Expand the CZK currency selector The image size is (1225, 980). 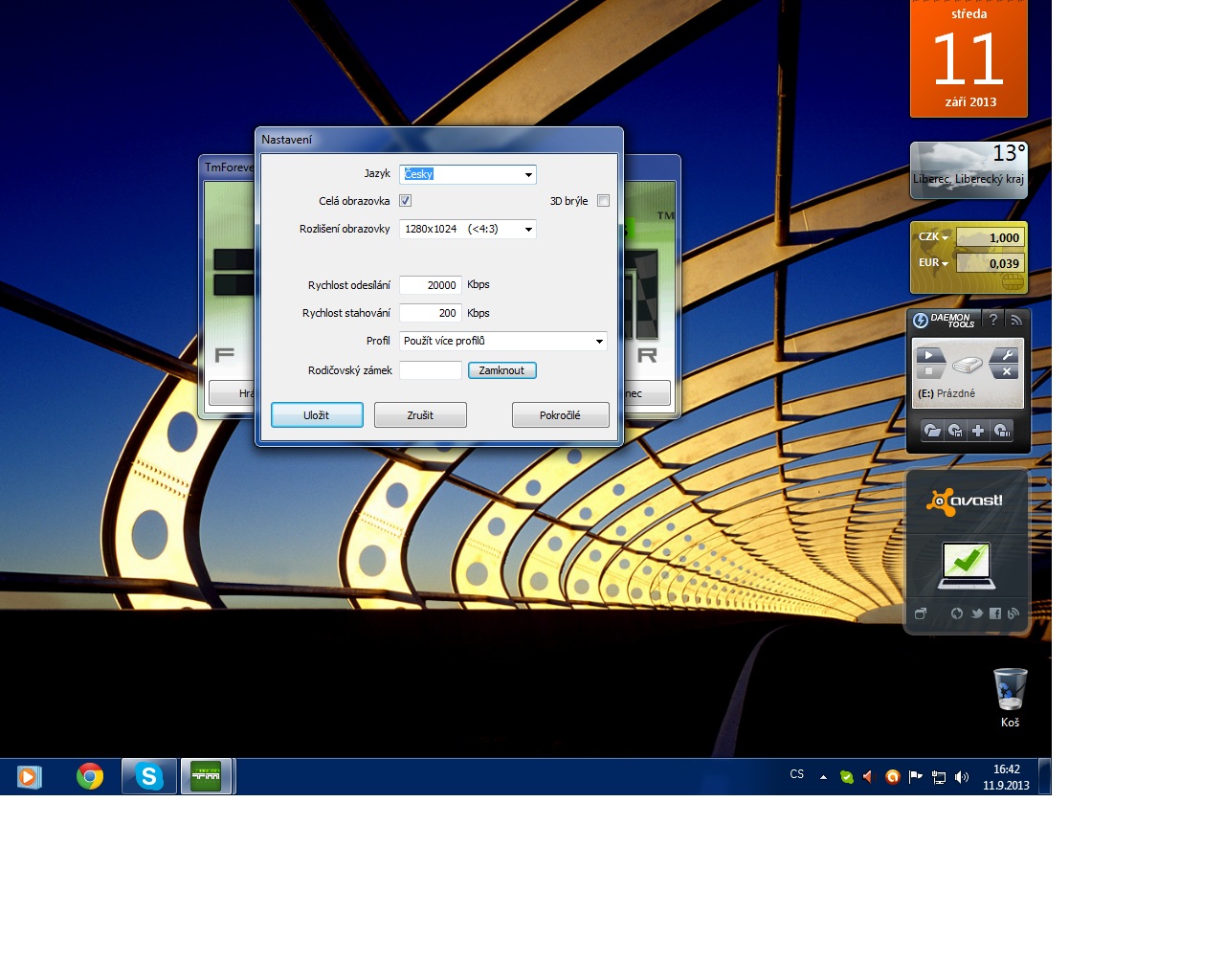click(934, 237)
